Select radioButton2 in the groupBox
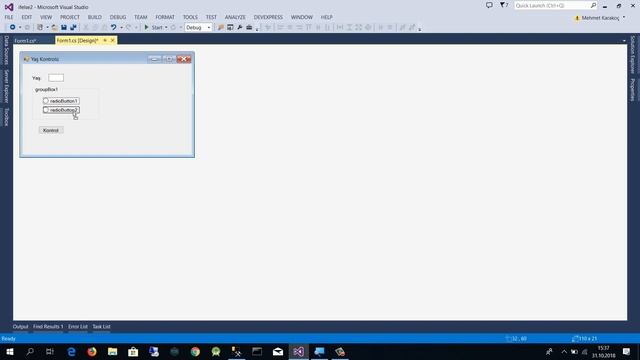 [x=61, y=110]
